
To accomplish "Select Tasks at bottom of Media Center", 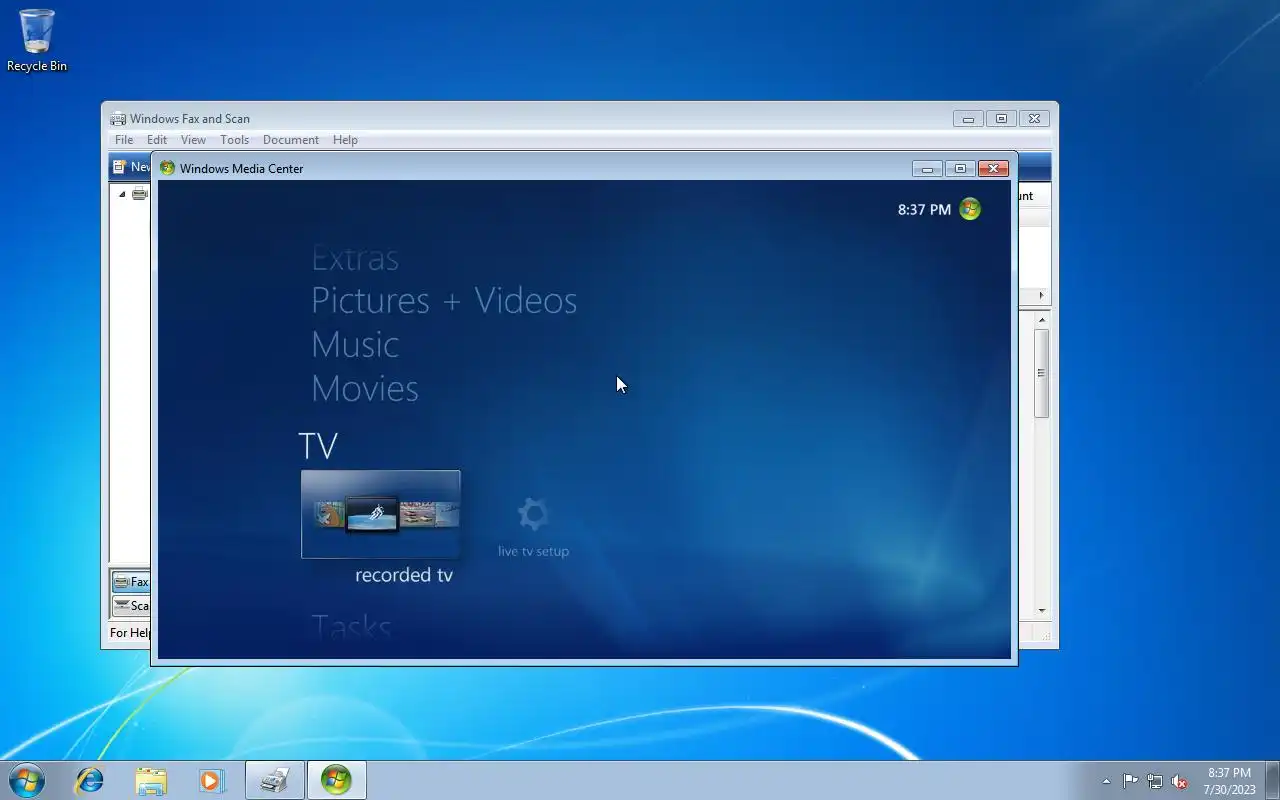I will (x=351, y=627).
